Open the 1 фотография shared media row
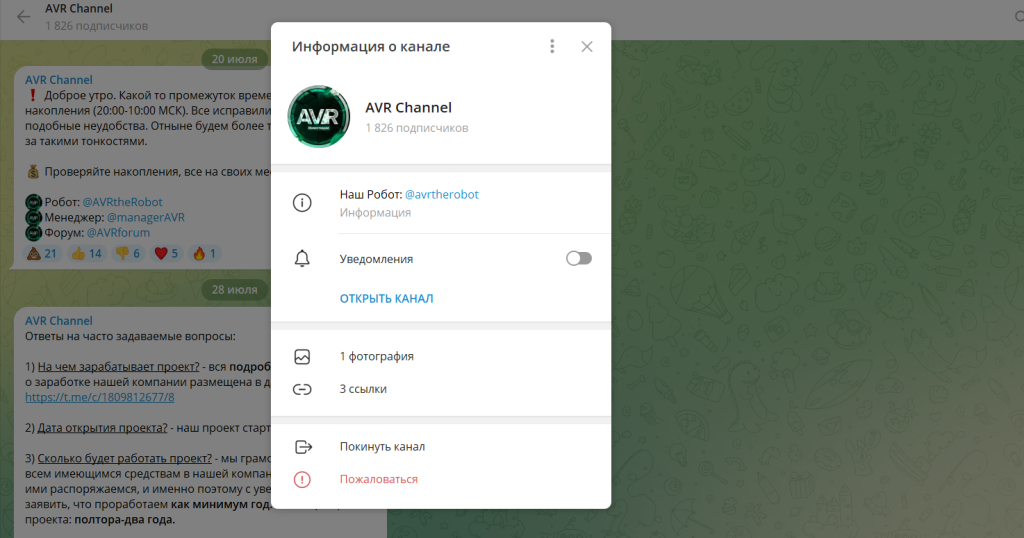The width and height of the screenshot is (1024, 538). click(441, 356)
